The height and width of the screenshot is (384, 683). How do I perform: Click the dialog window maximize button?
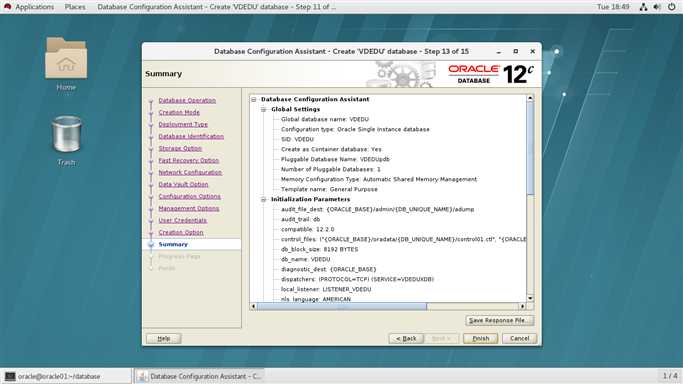(x=515, y=51)
